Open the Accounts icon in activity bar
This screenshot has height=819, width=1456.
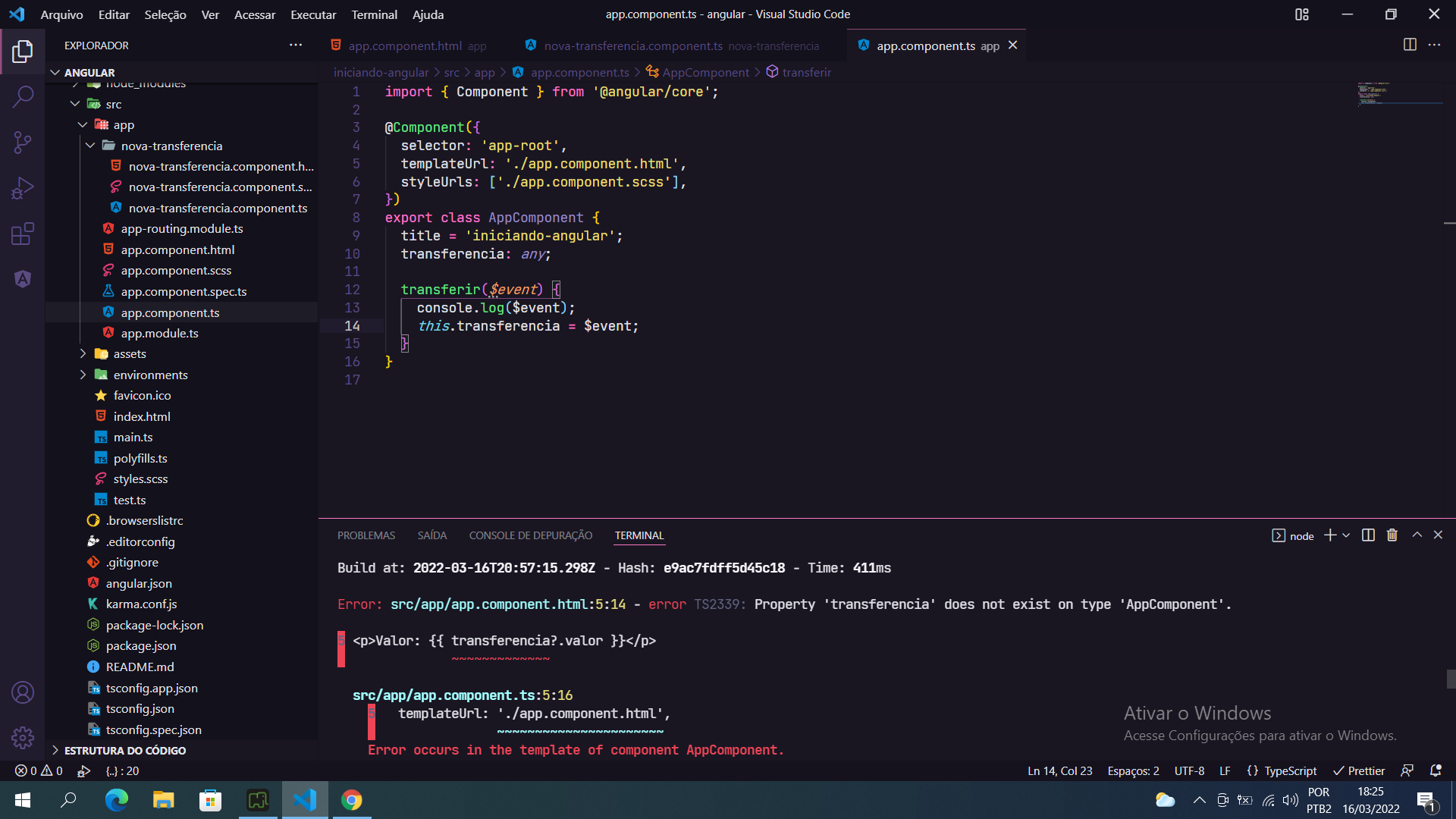(23, 692)
